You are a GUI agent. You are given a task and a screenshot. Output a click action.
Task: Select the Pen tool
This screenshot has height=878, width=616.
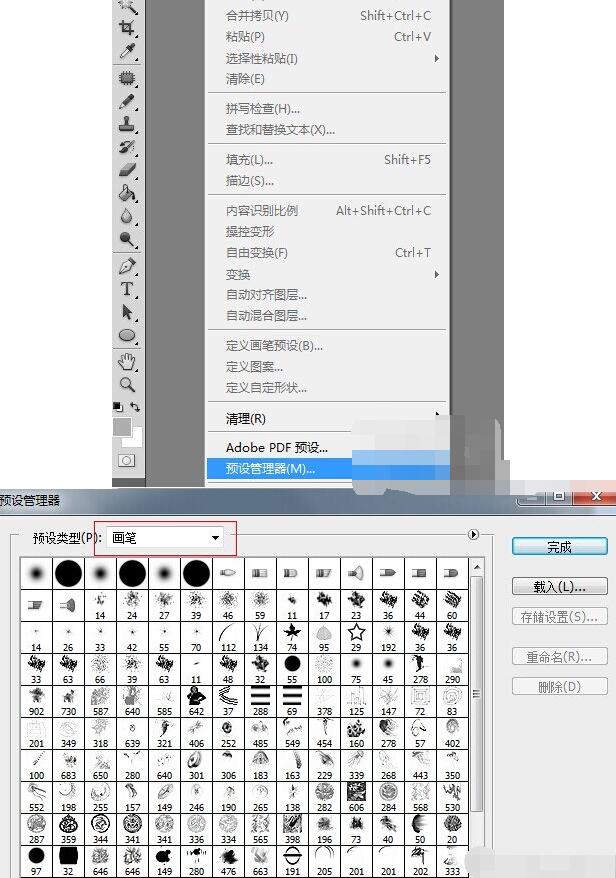[x=128, y=266]
